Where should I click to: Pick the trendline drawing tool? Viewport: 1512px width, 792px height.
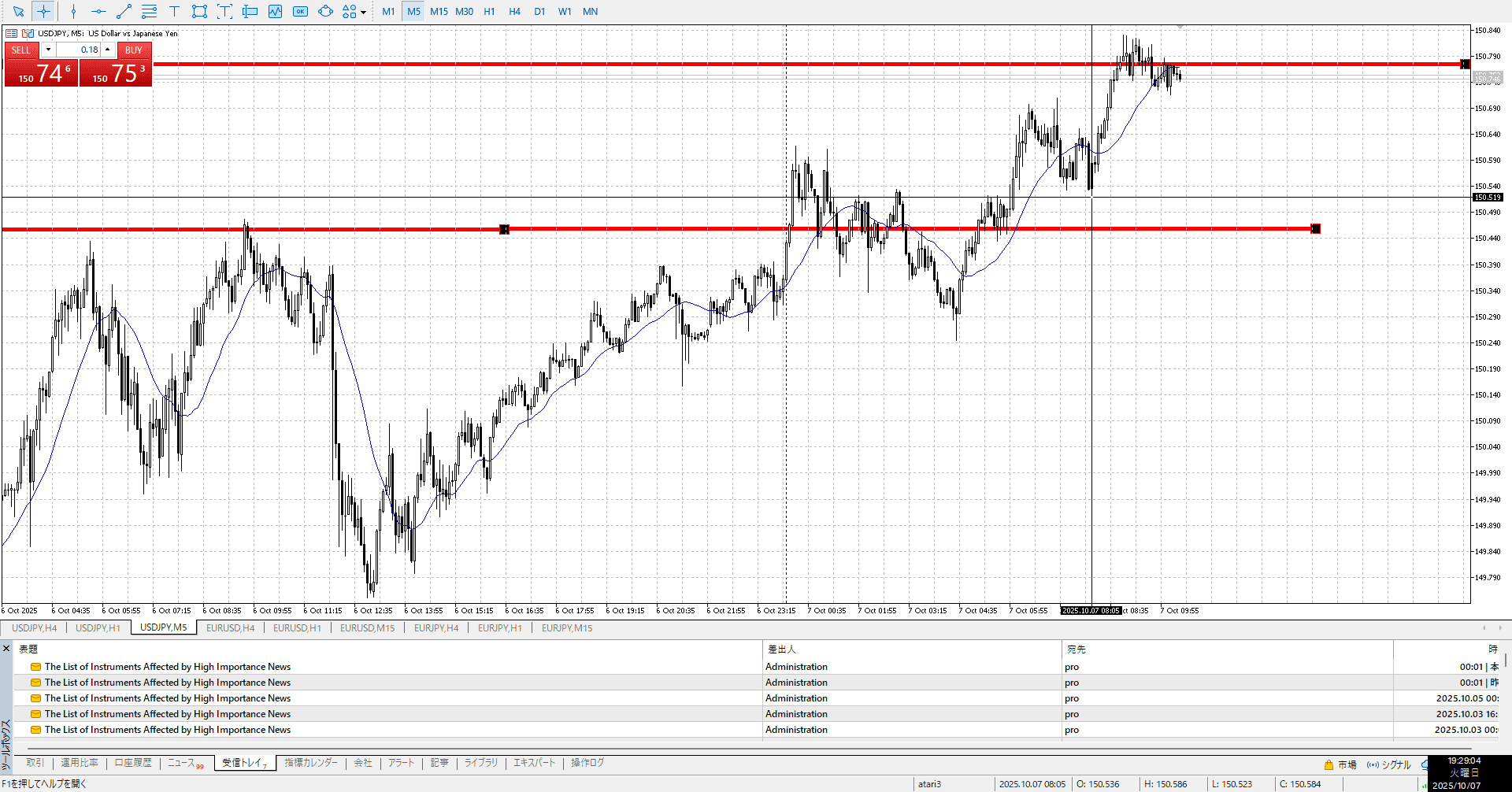(124, 11)
